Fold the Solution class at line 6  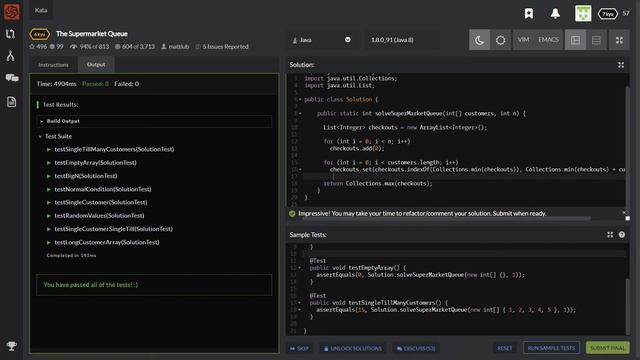pos(300,99)
